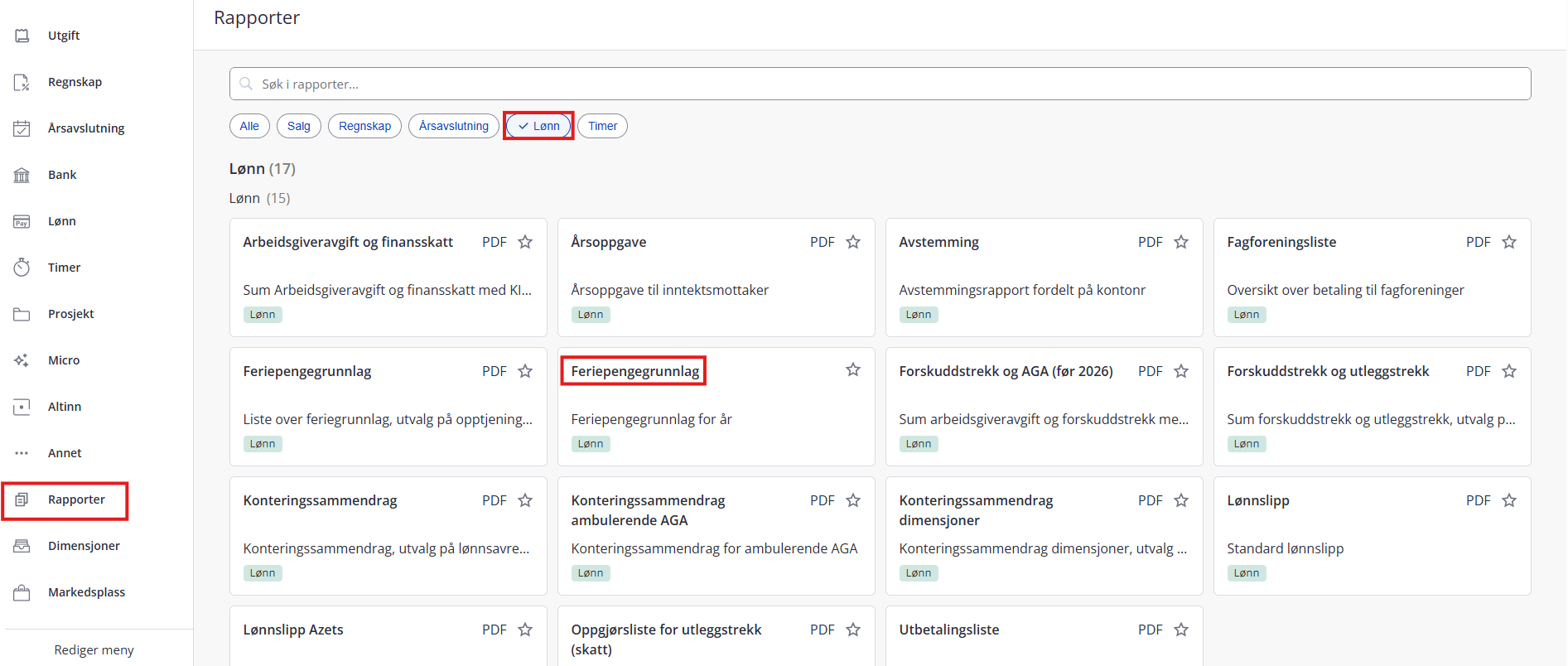Star the Konteringssammendrag ambulerende AGA report

tap(853, 500)
